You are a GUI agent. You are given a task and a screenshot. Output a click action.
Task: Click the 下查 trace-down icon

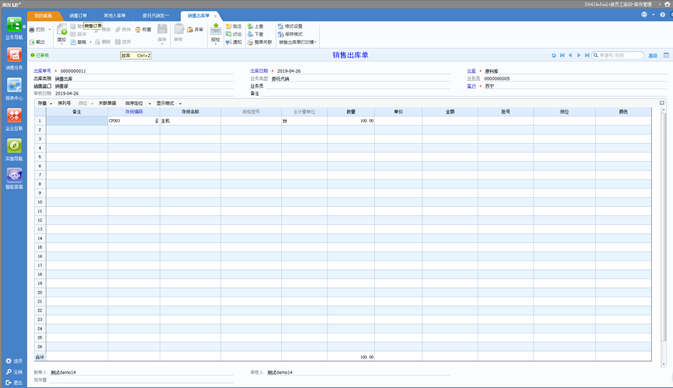tap(250, 34)
